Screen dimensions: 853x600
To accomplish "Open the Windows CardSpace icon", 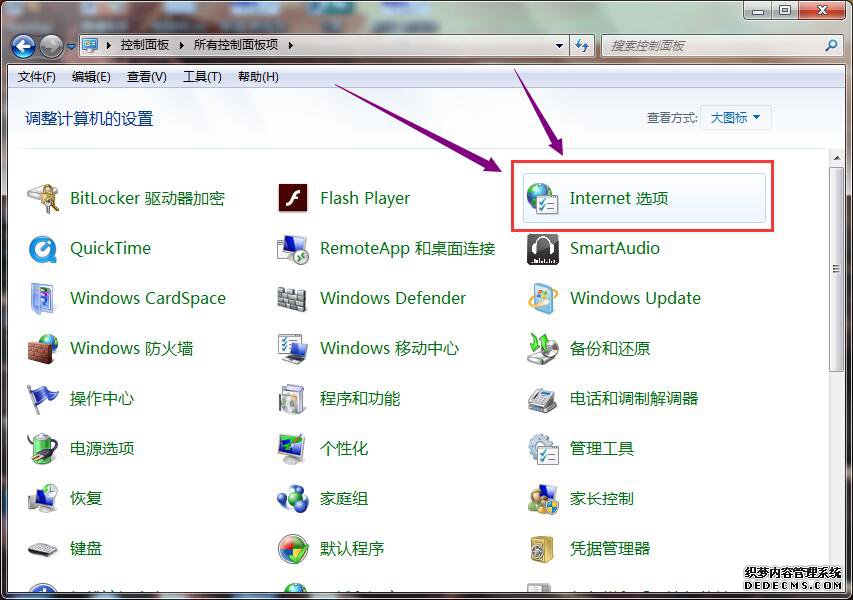I will tap(43, 299).
